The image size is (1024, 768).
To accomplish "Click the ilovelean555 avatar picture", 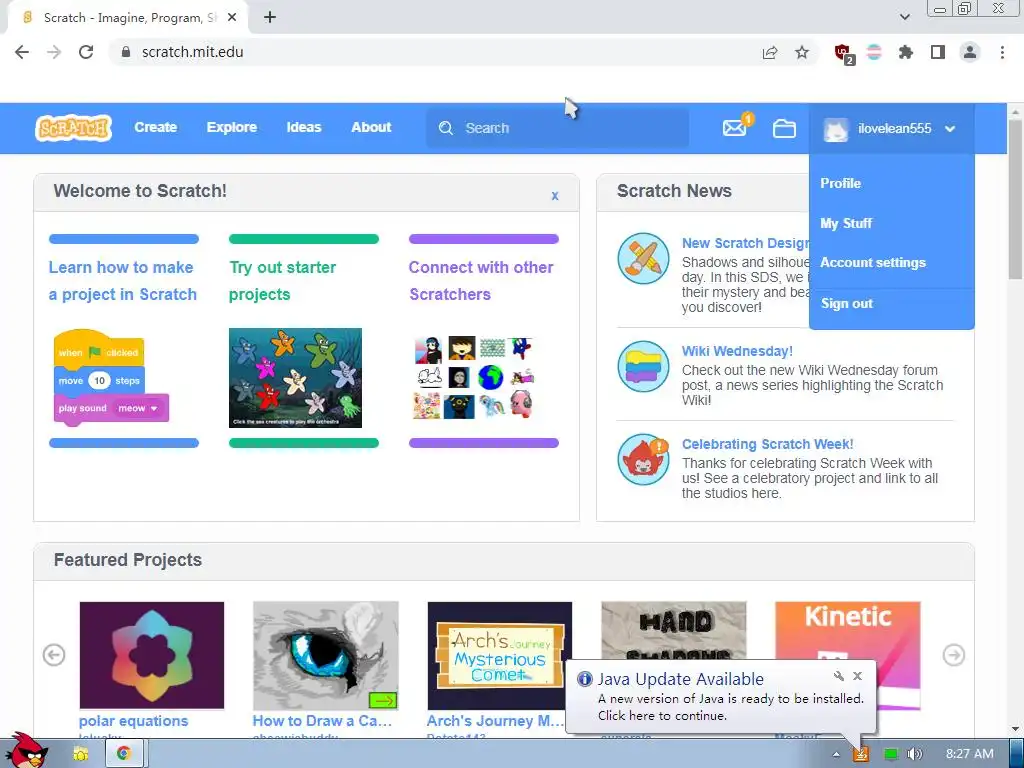I will click(835, 129).
